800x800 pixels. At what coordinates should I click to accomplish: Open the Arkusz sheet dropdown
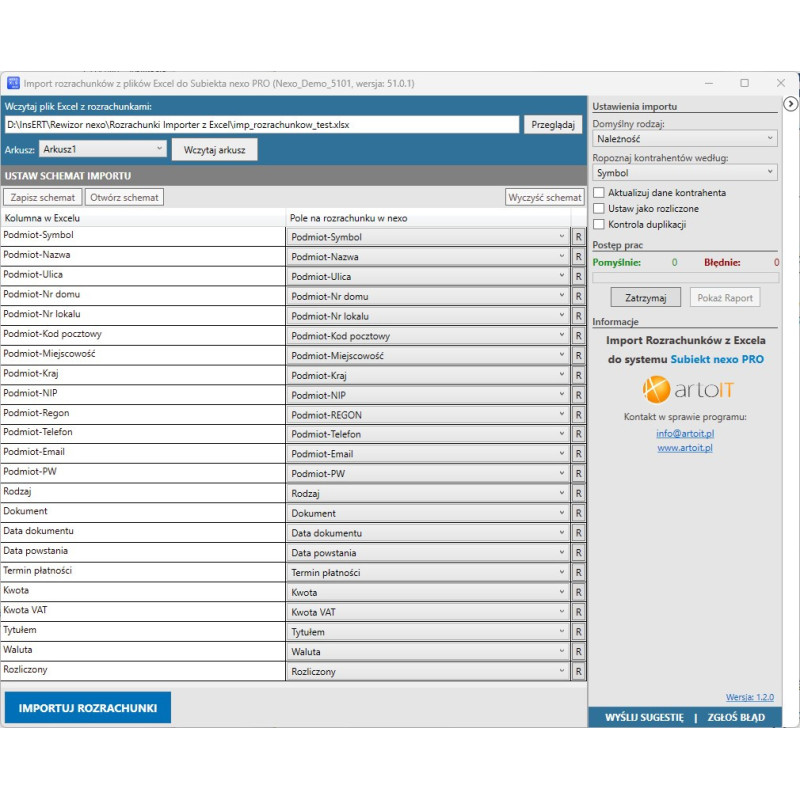pyautogui.click(x=103, y=149)
